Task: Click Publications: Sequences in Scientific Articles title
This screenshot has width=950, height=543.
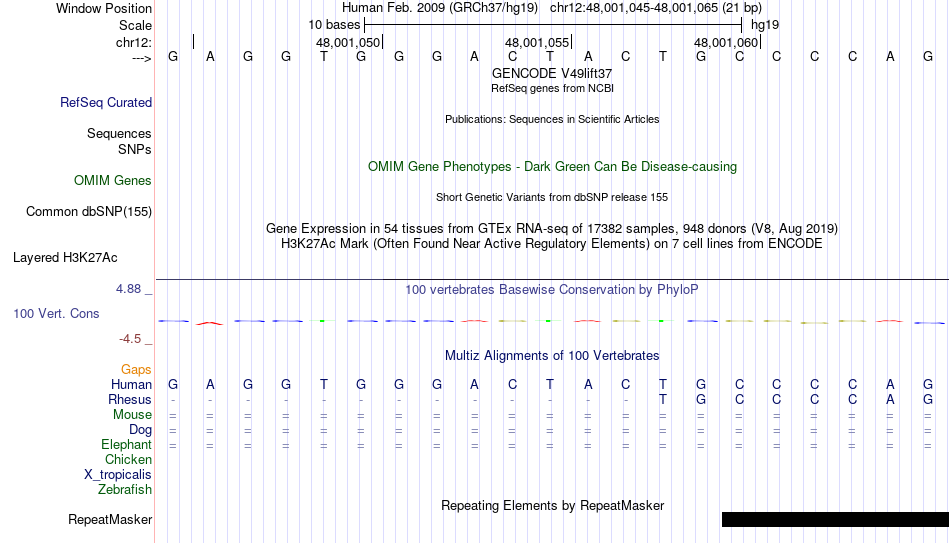Action: (x=552, y=119)
